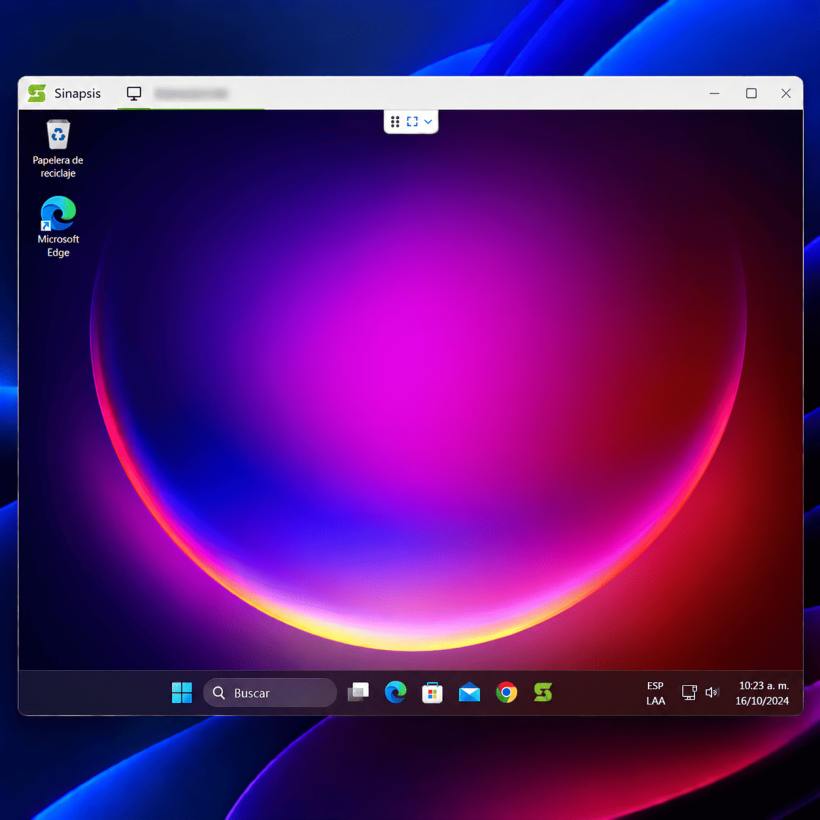Open network status tray icon
This screenshot has height=820, width=820.
click(689, 692)
